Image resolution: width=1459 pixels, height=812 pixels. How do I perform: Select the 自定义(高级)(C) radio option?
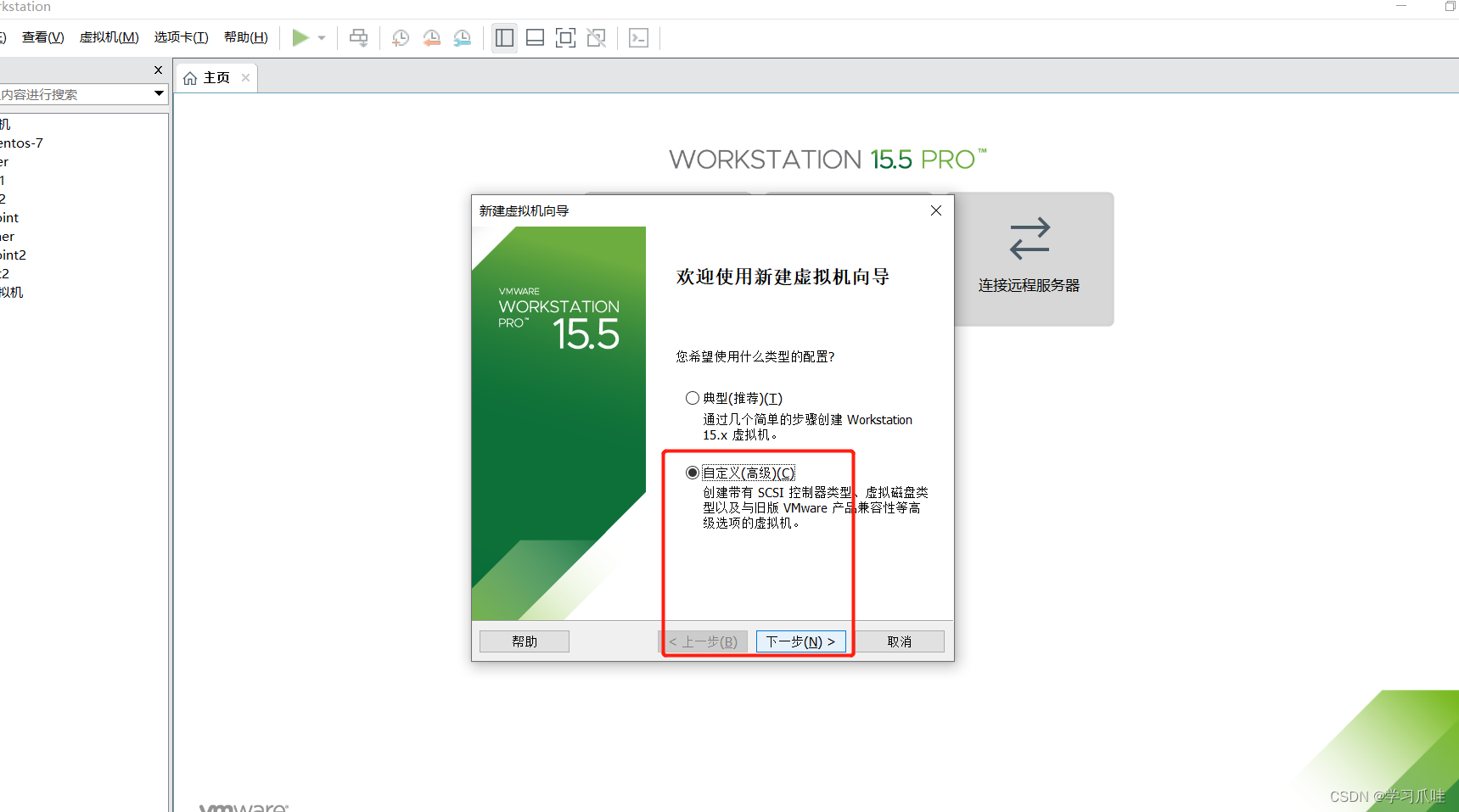[693, 473]
